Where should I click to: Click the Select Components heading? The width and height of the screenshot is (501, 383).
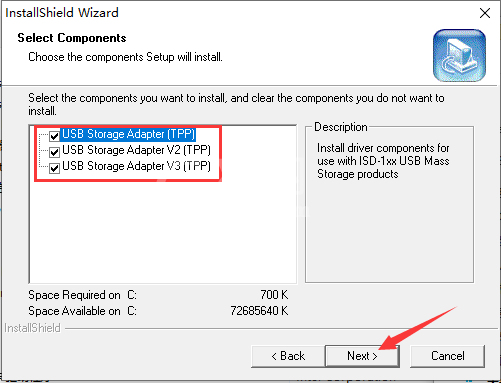72,38
